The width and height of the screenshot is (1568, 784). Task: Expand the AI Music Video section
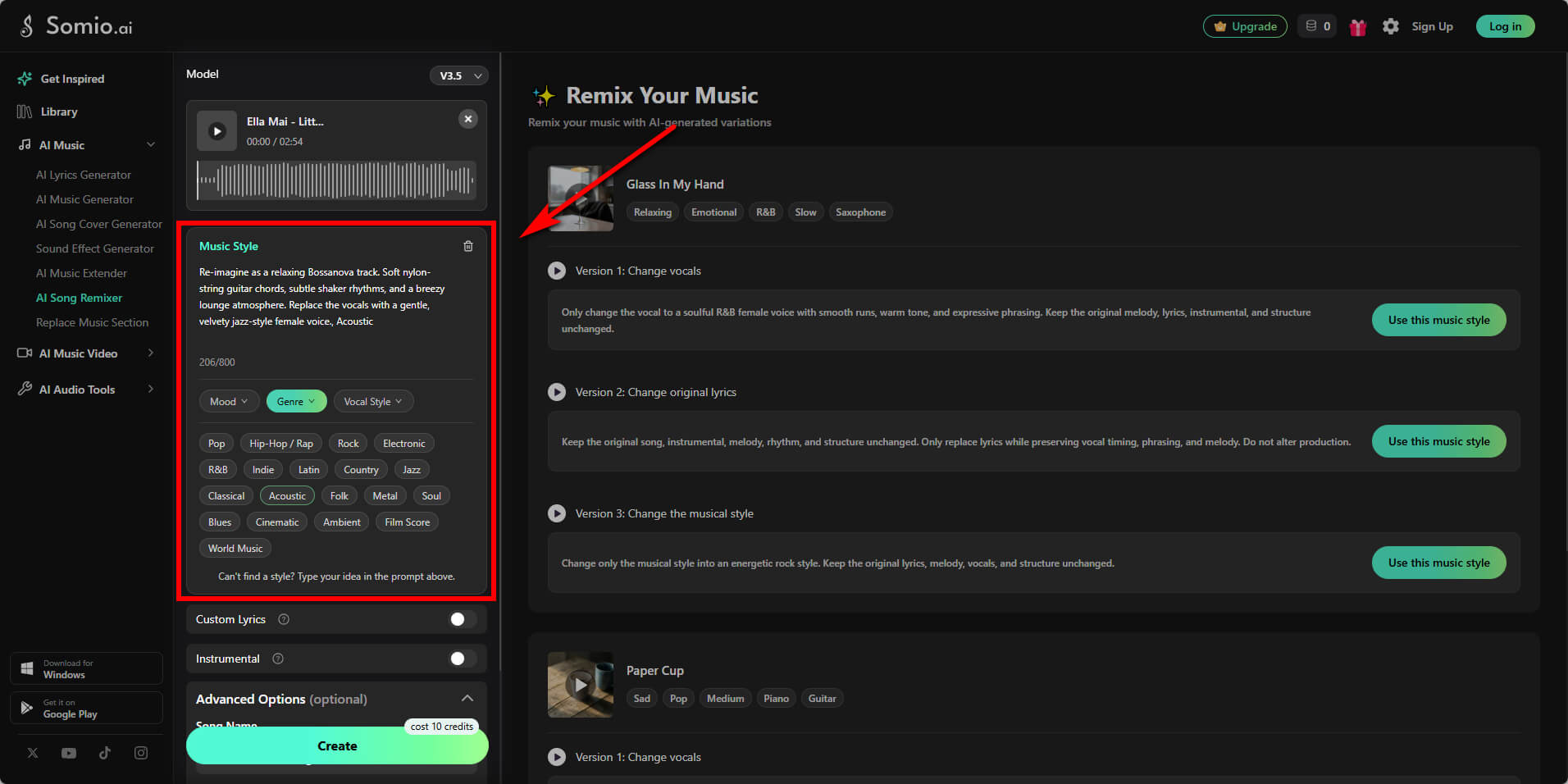pos(151,353)
